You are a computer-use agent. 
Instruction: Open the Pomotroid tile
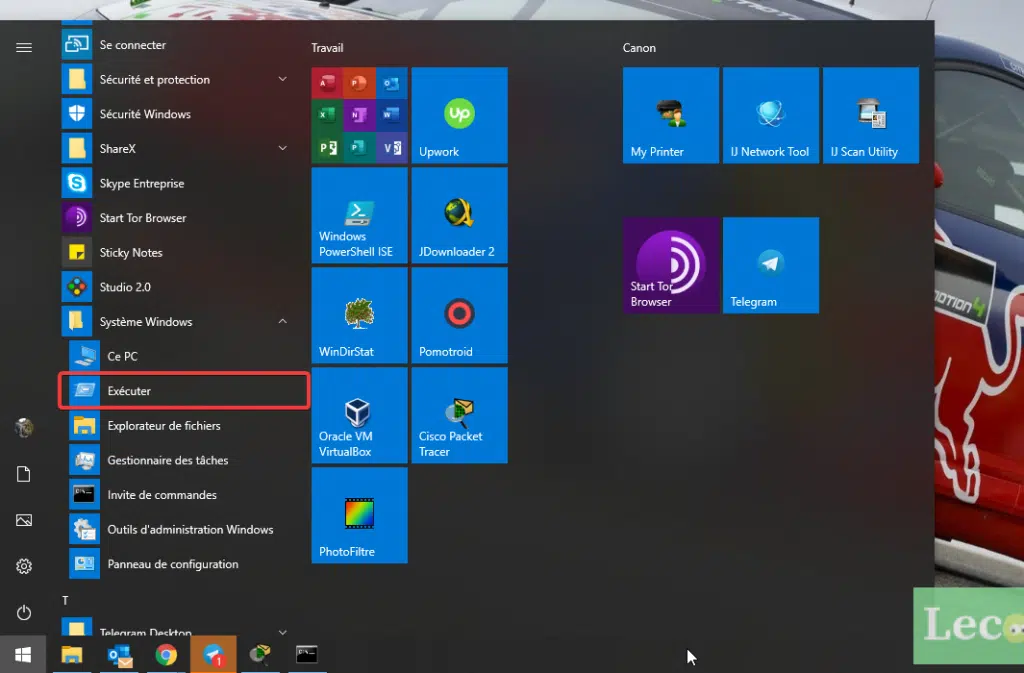coord(459,315)
